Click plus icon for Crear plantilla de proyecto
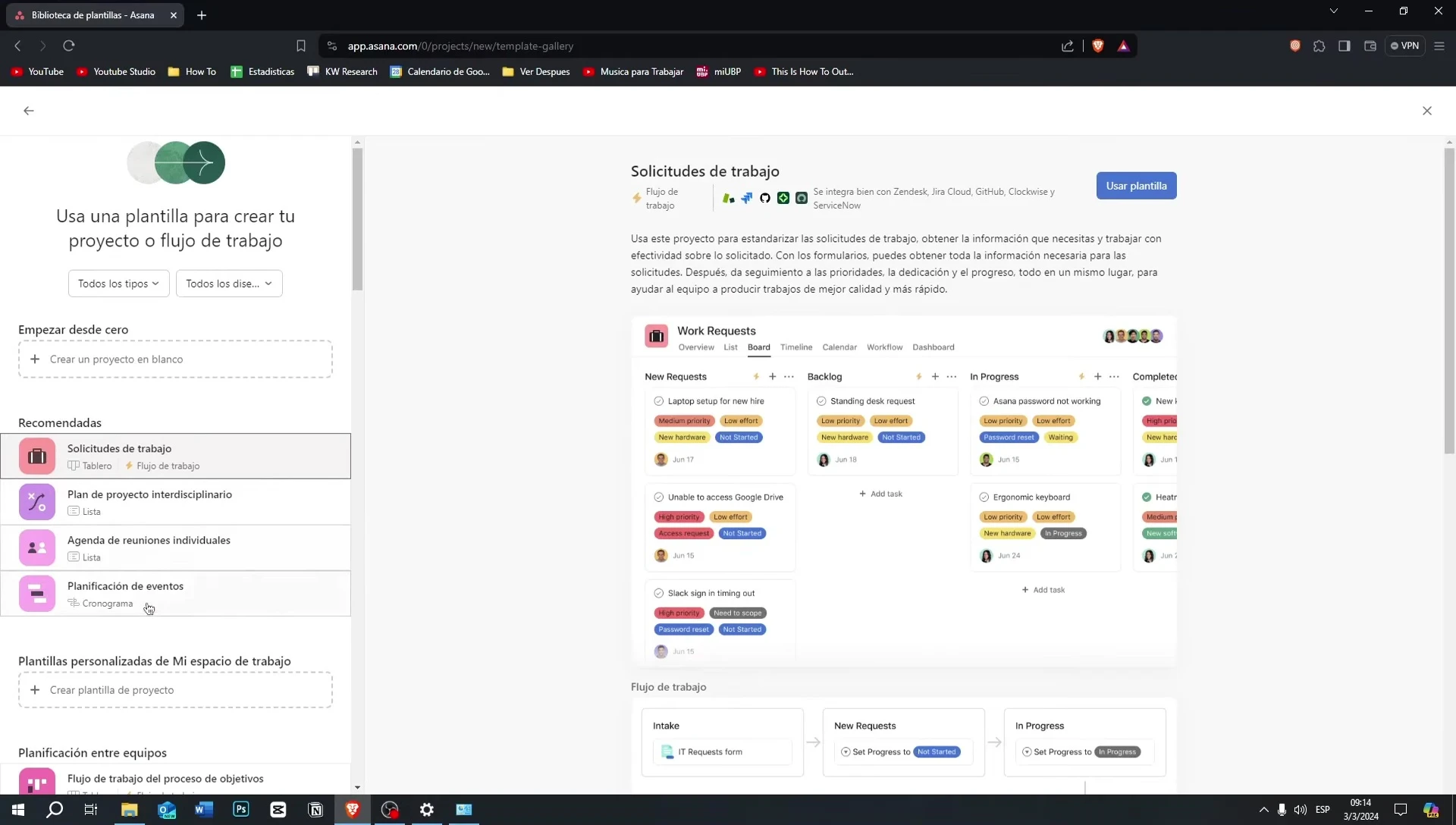Viewport: 1456px width, 825px height. [x=35, y=690]
